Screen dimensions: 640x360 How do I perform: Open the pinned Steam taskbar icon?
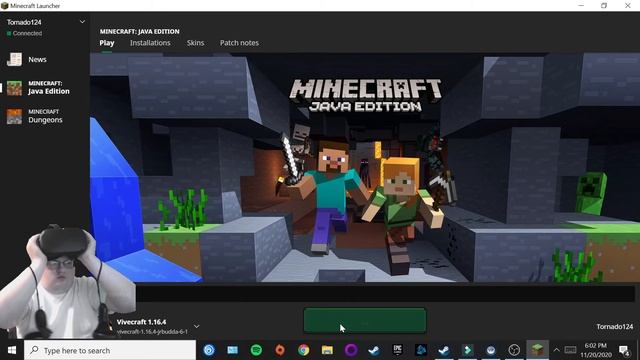coord(374,350)
